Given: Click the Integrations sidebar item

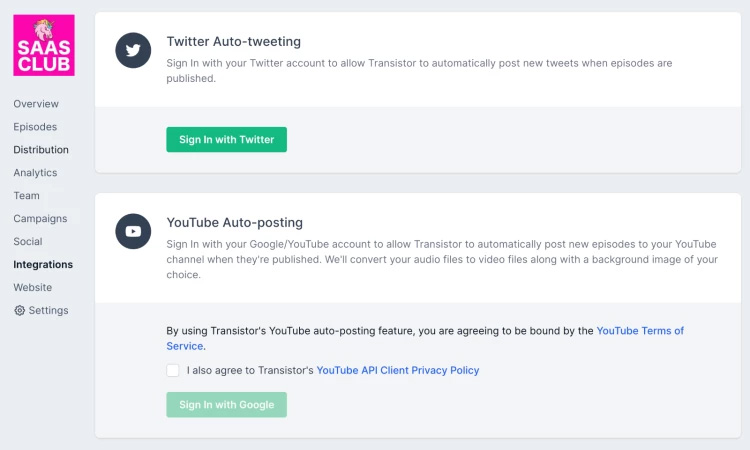Looking at the screenshot, I should point(43,264).
